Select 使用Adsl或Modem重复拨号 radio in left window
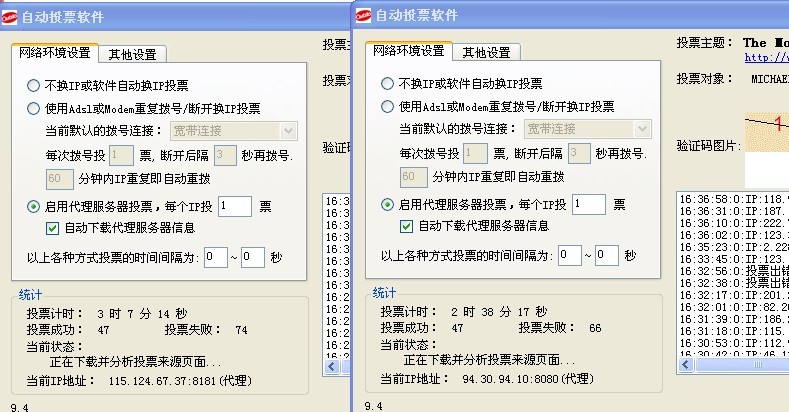This screenshot has width=789, height=412. click(x=33, y=108)
